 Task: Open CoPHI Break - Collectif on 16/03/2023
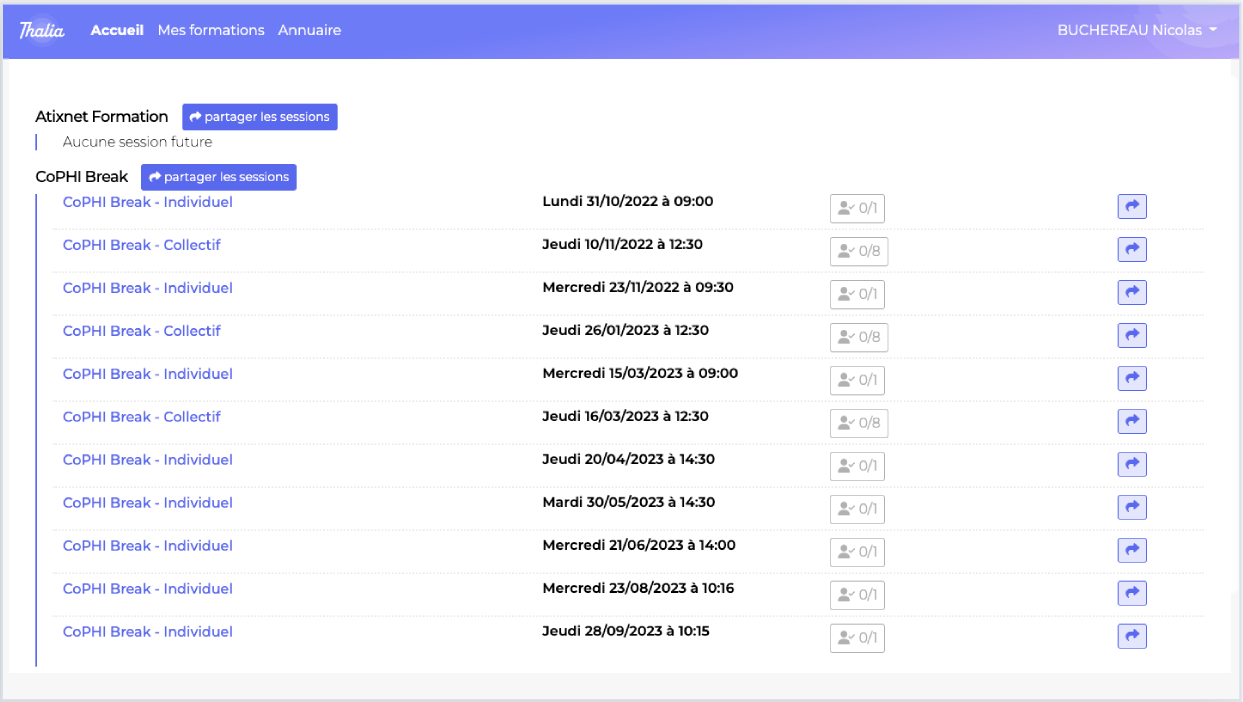click(142, 417)
